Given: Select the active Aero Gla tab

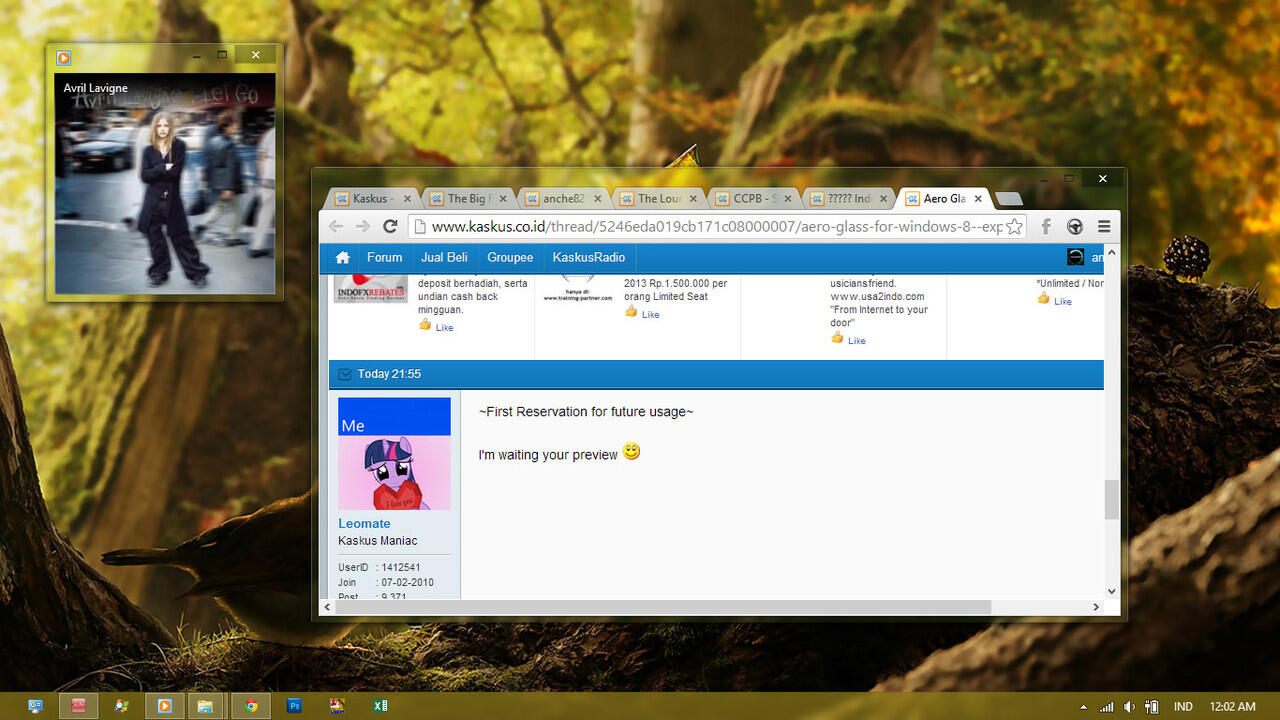Looking at the screenshot, I should 944,199.
